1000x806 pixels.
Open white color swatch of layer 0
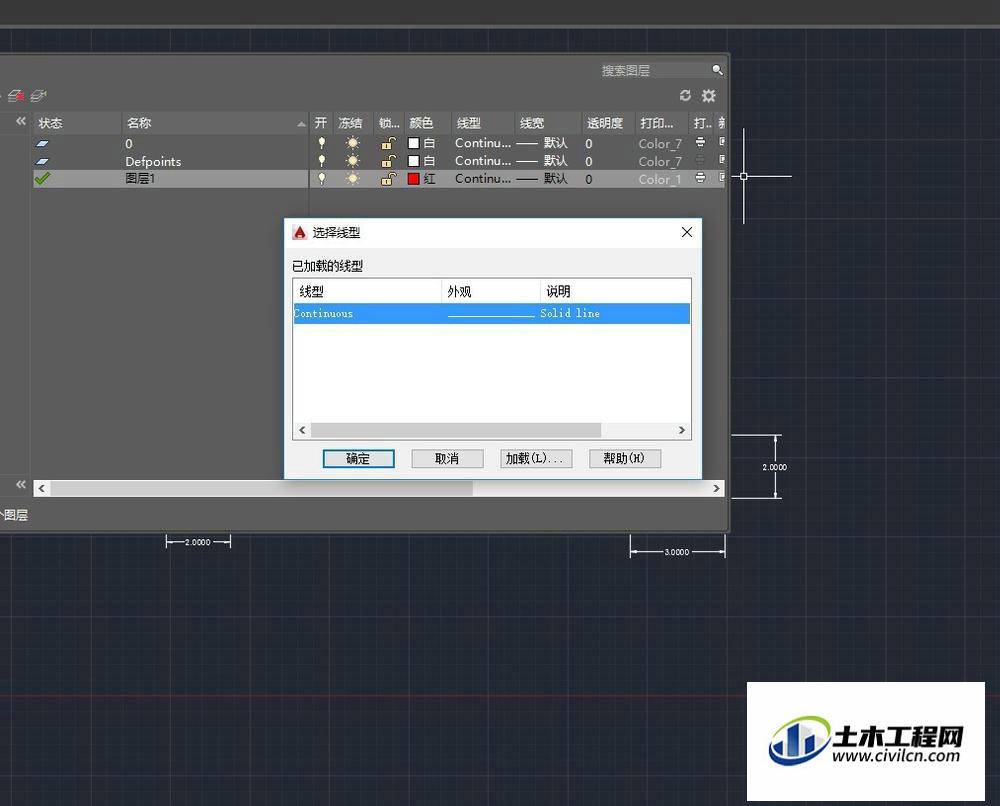(413, 143)
